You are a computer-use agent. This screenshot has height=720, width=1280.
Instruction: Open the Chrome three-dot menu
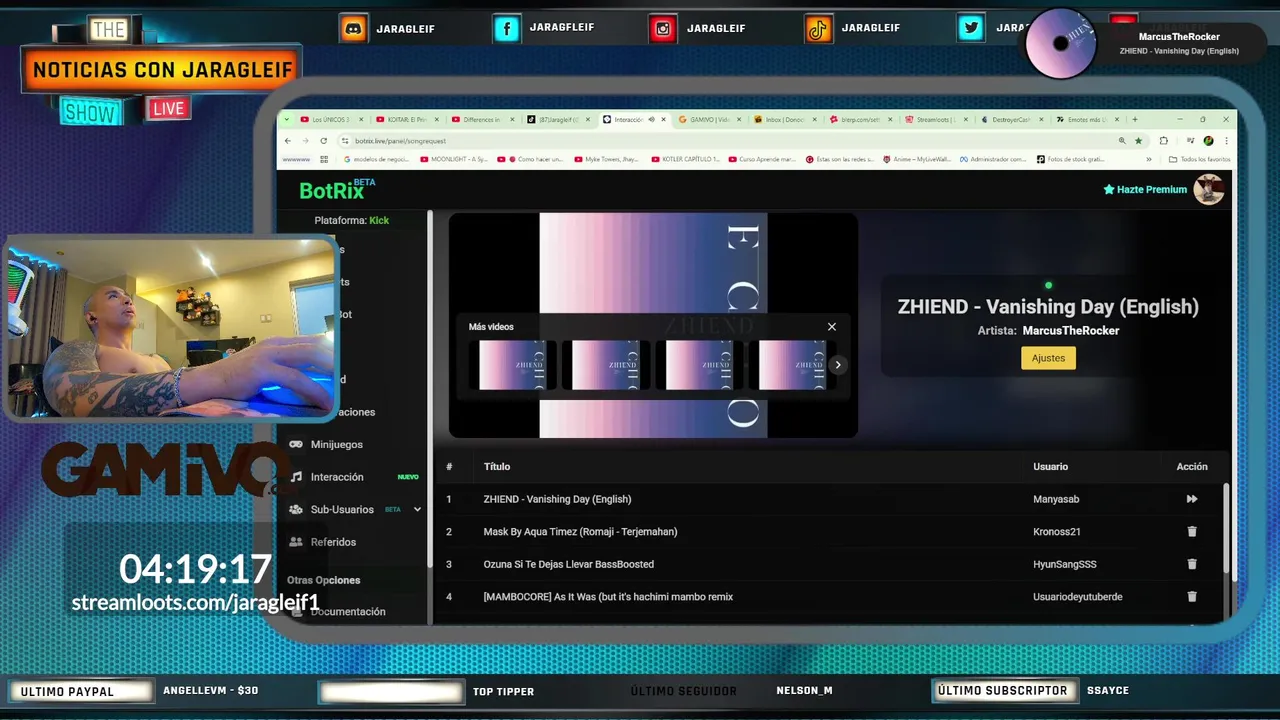click(x=1225, y=141)
